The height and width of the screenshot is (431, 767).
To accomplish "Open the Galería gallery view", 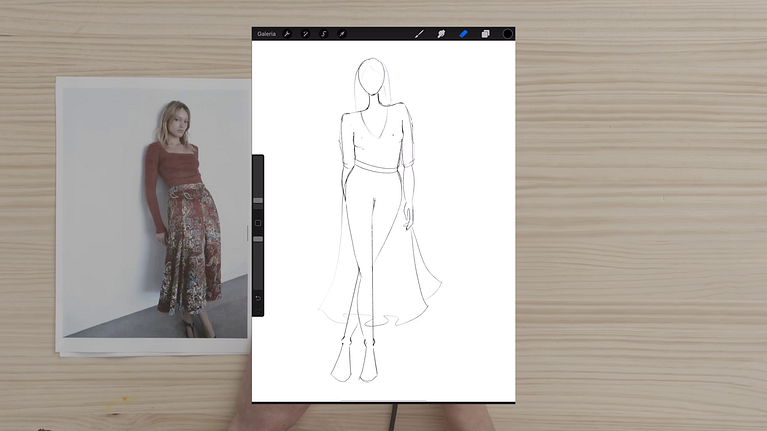I will [266, 34].
